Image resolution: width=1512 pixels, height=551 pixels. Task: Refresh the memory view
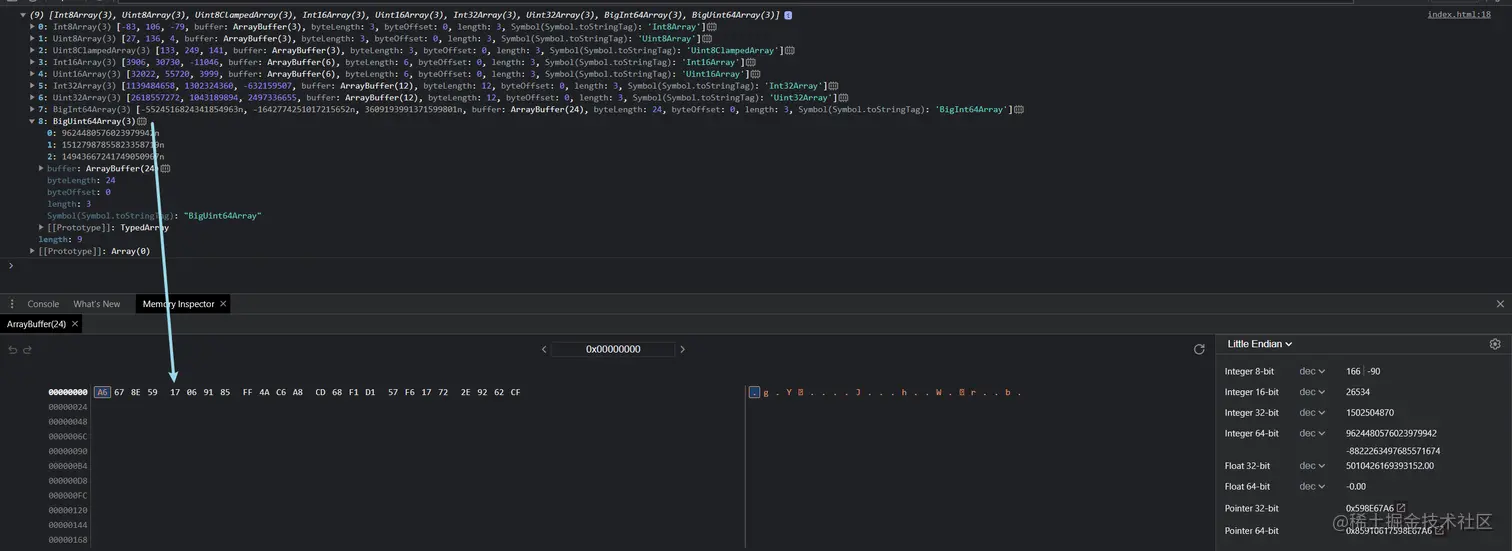[1199, 349]
